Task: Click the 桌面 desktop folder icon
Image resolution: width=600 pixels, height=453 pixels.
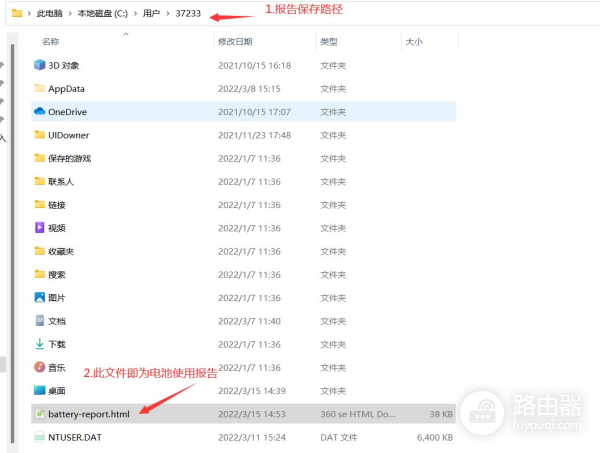Action: [x=39, y=390]
